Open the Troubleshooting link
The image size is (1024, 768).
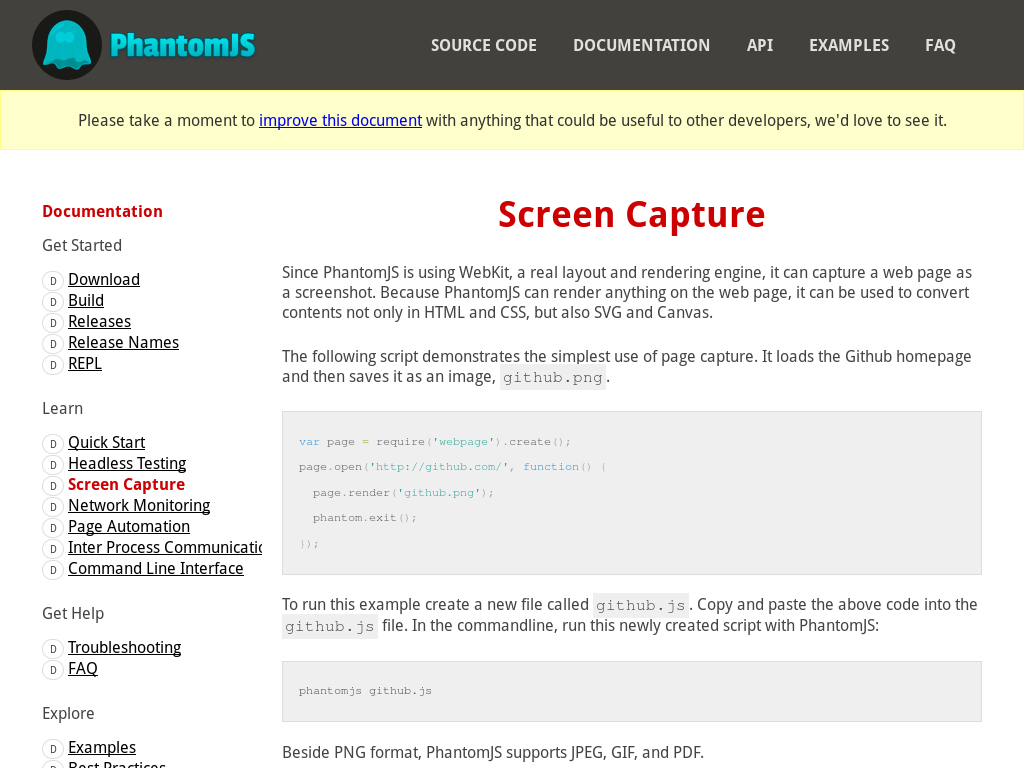(124, 647)
